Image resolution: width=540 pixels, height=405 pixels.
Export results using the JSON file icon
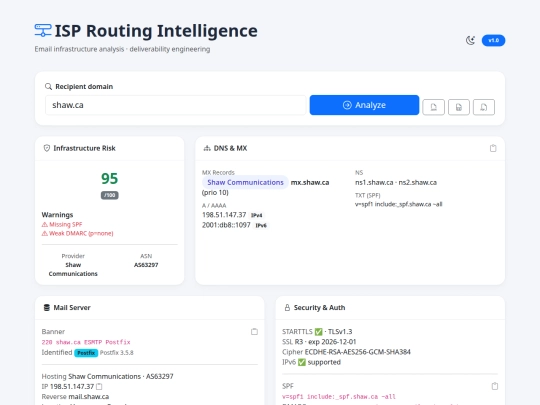(433, 107)
